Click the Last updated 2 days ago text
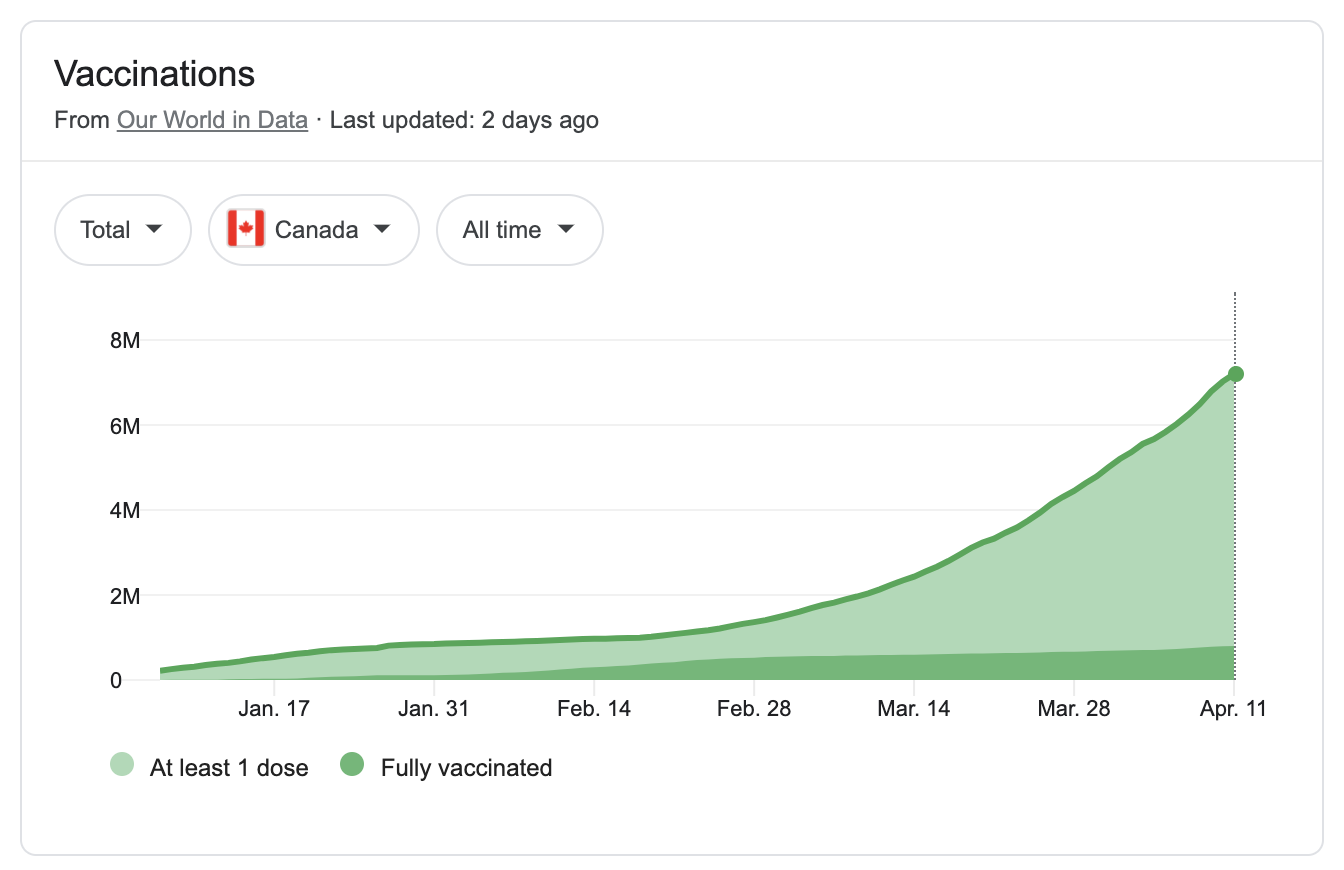The width and height of the screenshot is (1344, 870). tap(464, 120)
